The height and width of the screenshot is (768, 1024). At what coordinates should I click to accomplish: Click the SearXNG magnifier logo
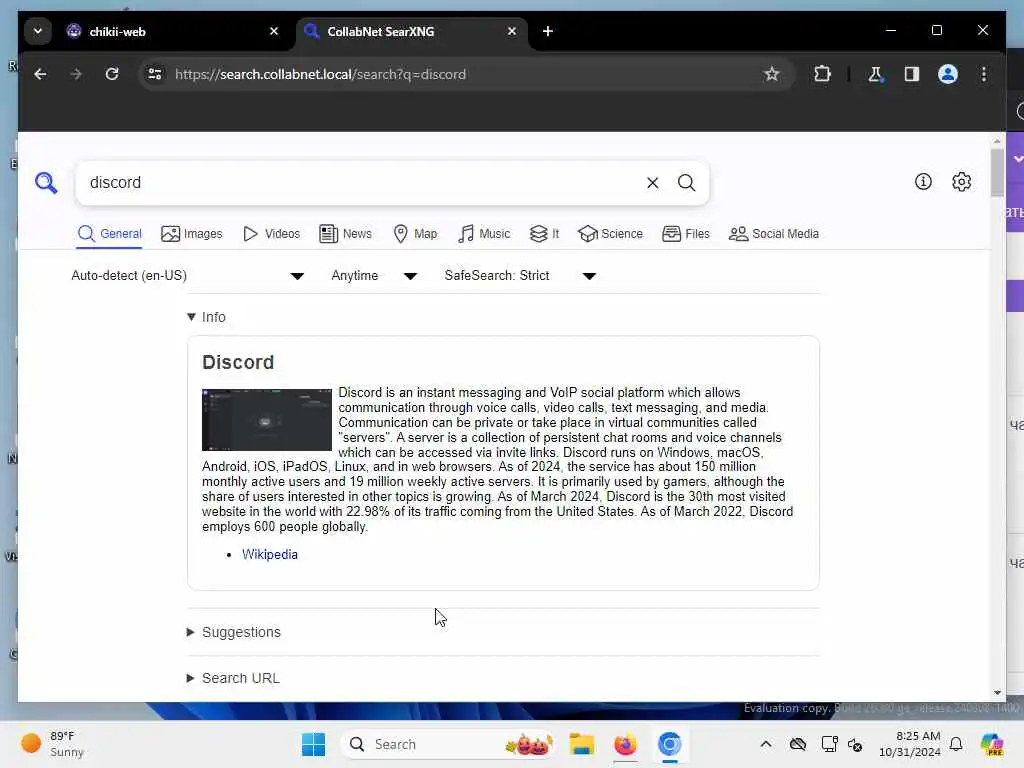point(46,183)
